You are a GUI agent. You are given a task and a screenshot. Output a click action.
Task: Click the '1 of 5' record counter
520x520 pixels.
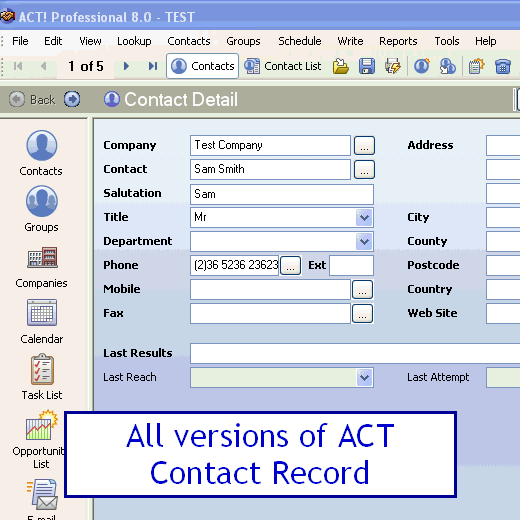point(86,66)
